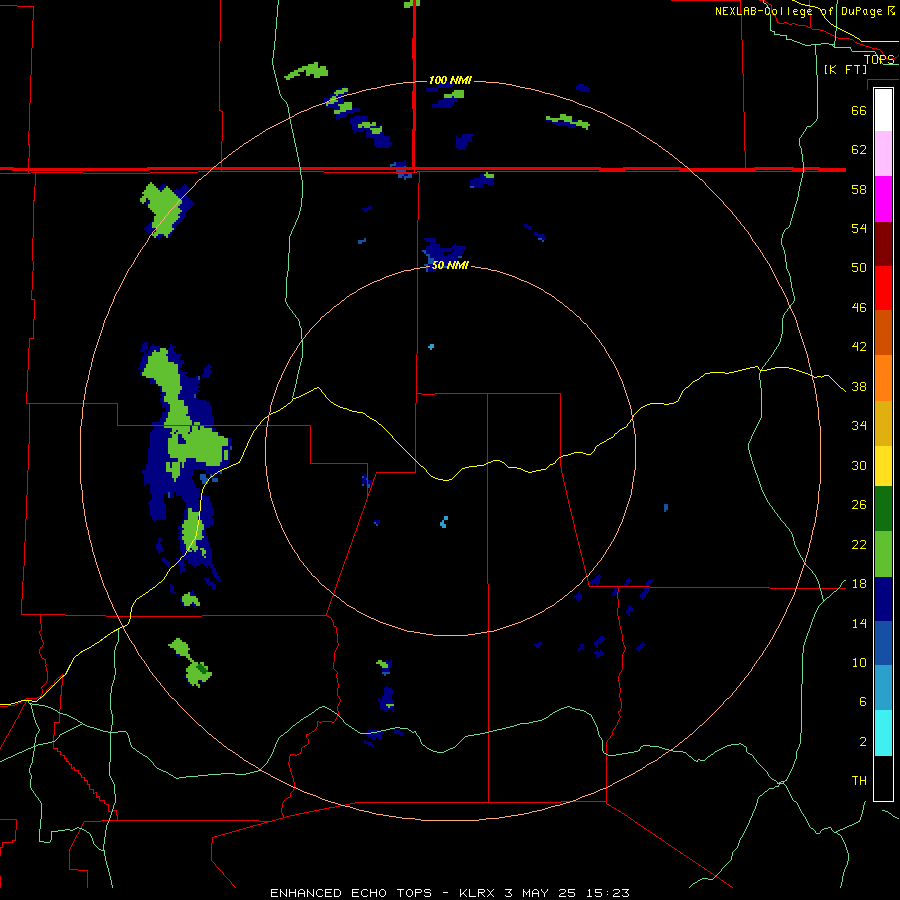The height and width of the screenshot is (900, 900).
Task: Click the '3 MAY 25 15:23' timestamp
Action: coord(567,893)
